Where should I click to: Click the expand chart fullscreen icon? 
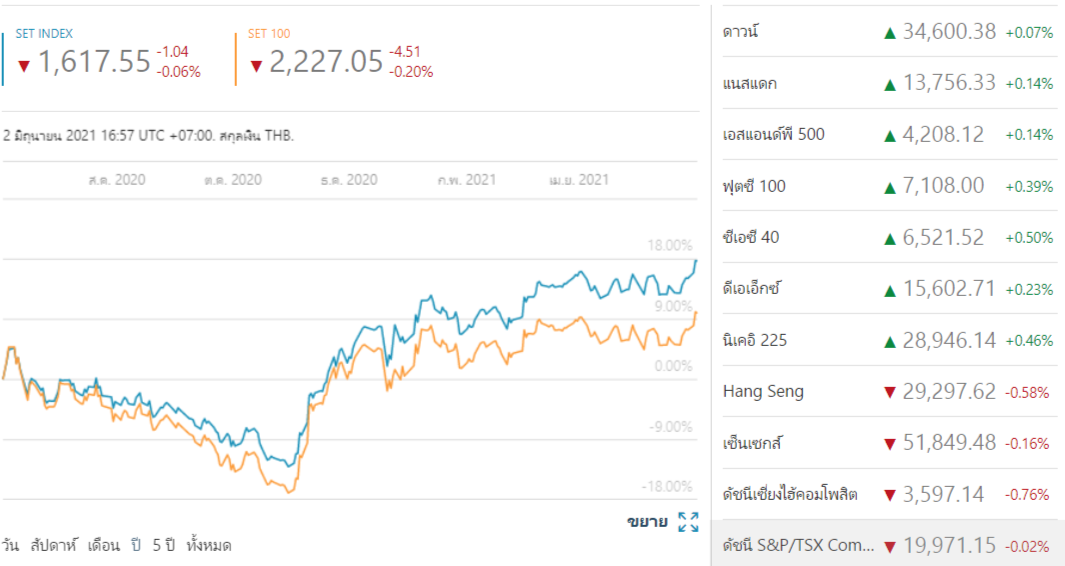(688, 522)
